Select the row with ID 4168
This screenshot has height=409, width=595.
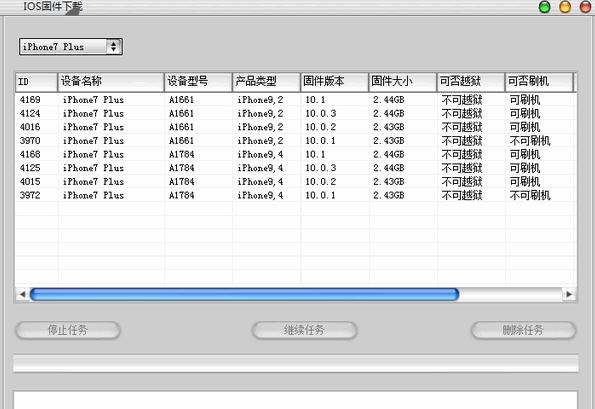click(296, 154)
